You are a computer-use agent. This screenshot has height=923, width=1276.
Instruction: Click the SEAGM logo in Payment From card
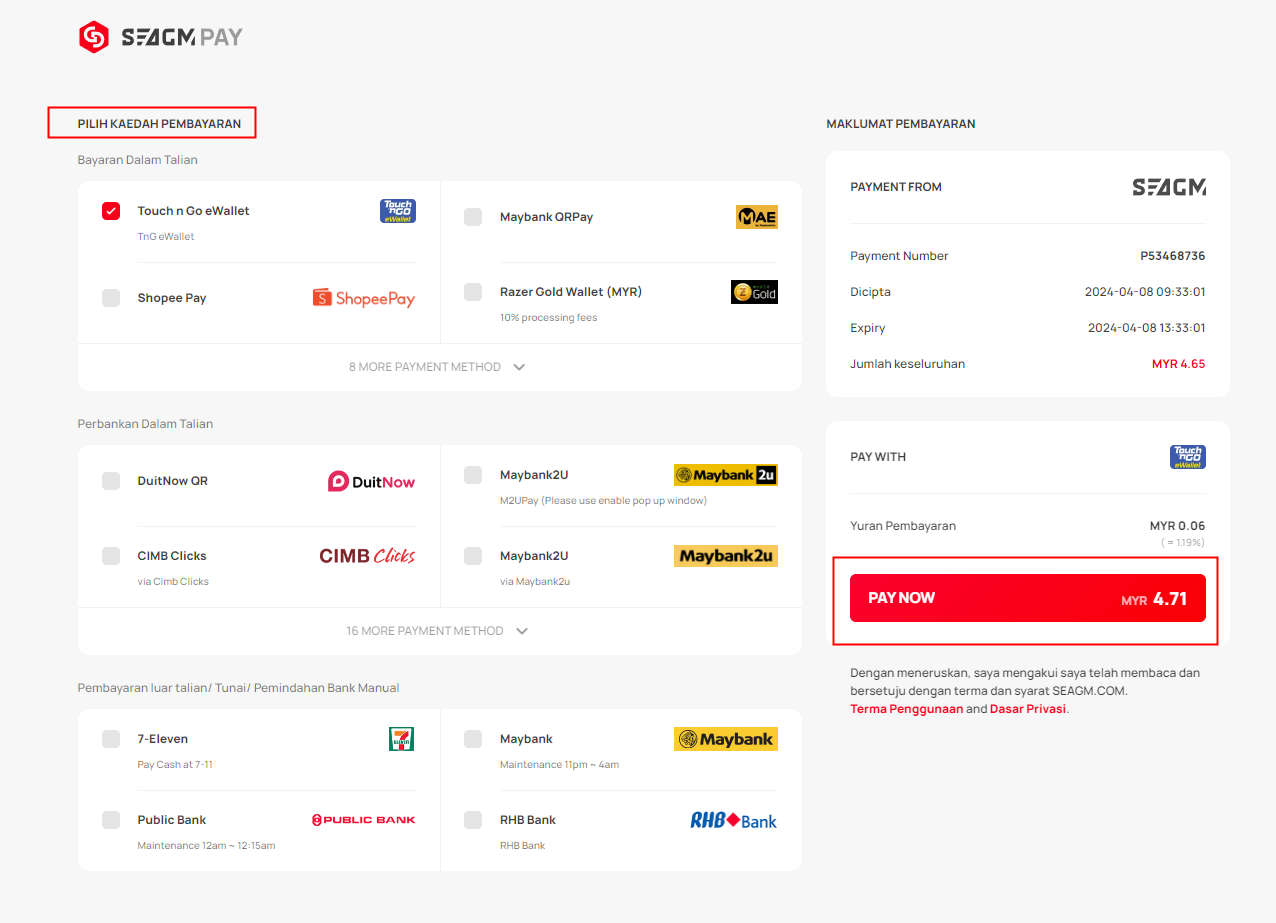click(1169, 187)
